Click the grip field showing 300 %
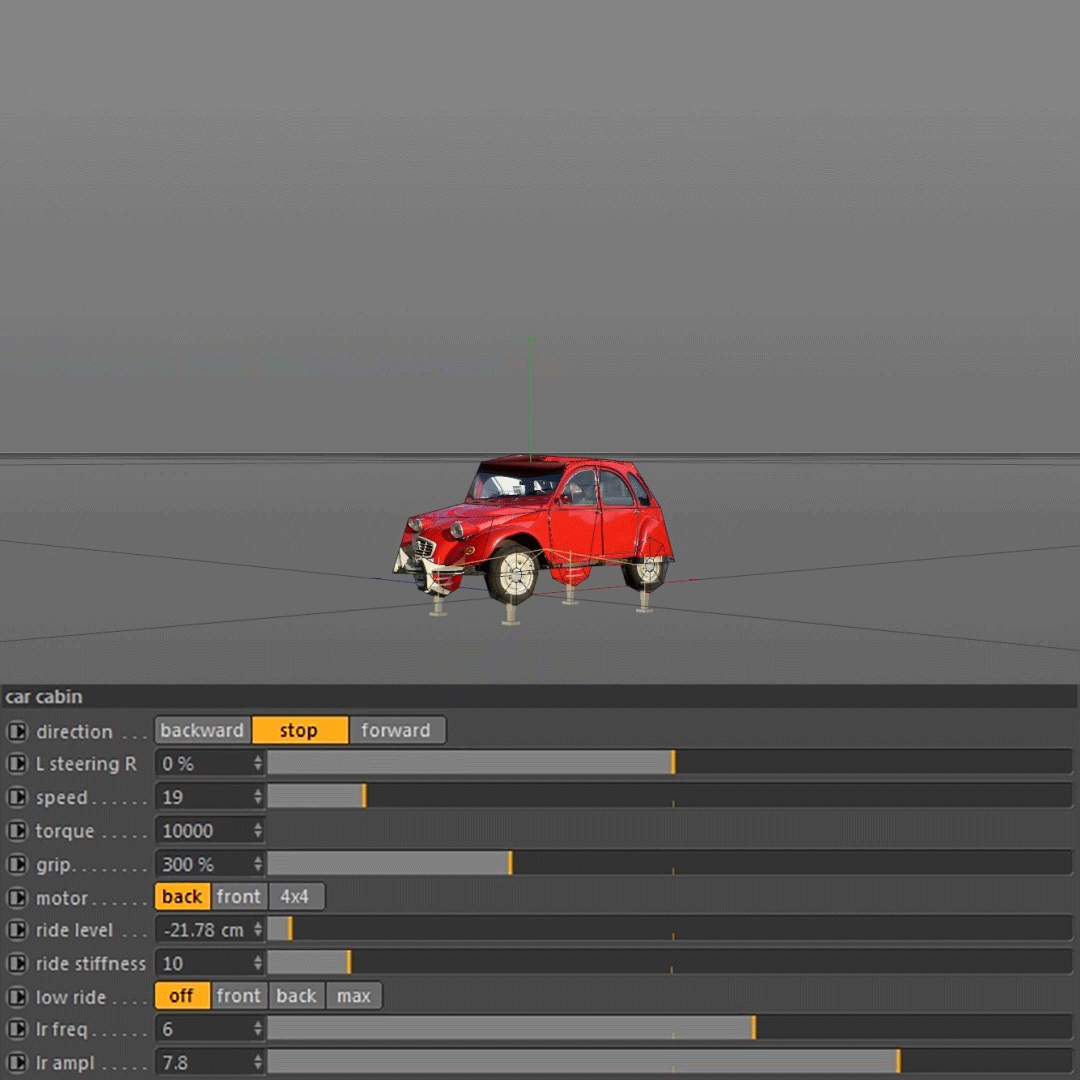 click(x=210, y=863)
